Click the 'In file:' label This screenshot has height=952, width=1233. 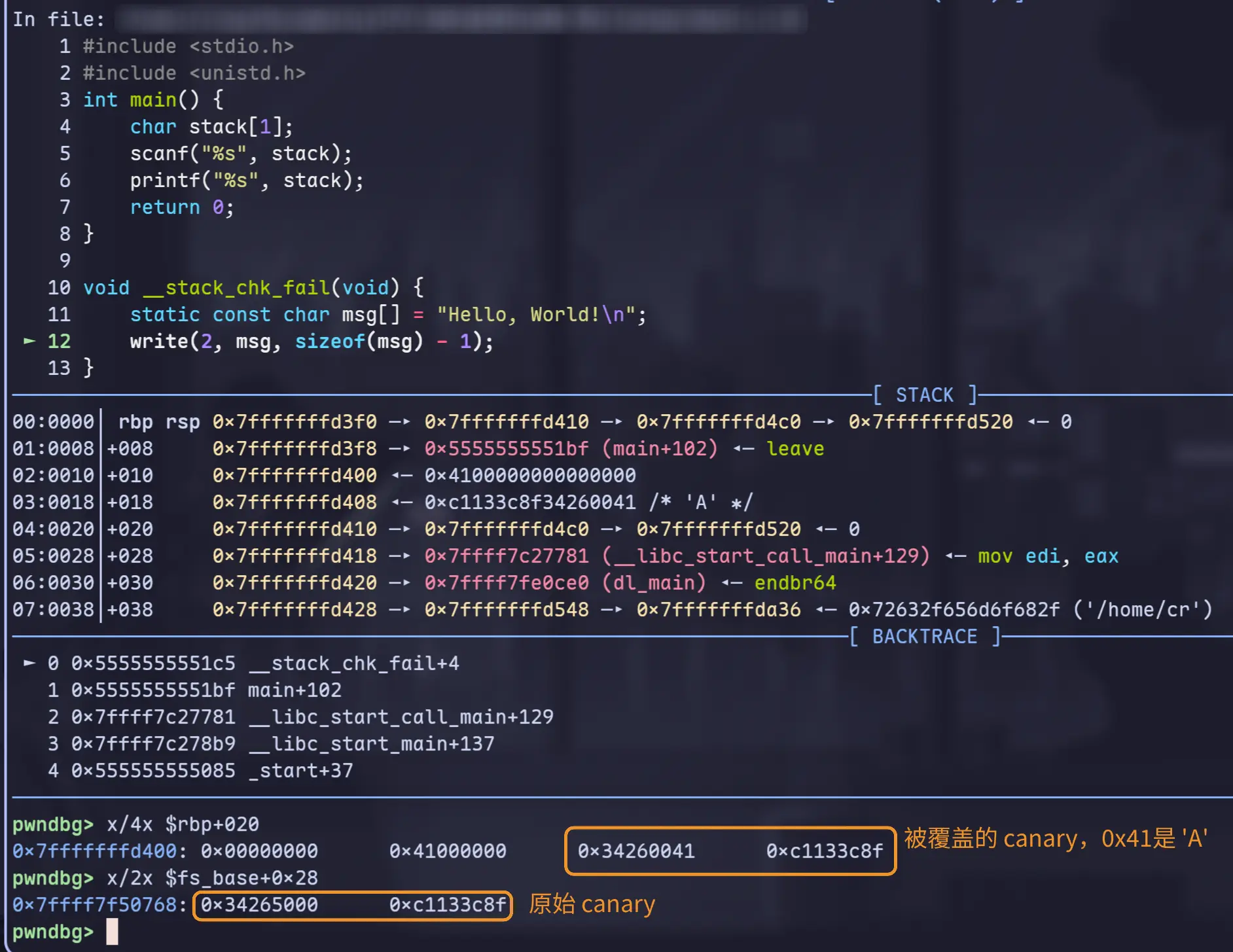tap(59, 20)
